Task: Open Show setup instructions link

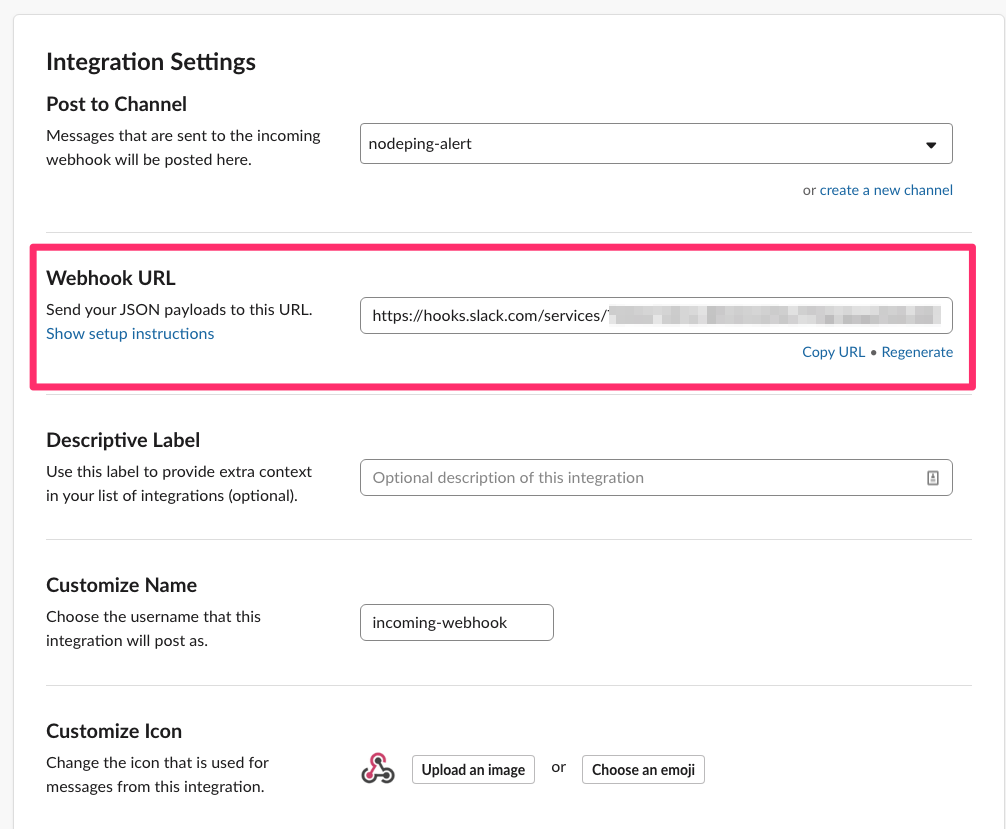Action: click(130, 334)
